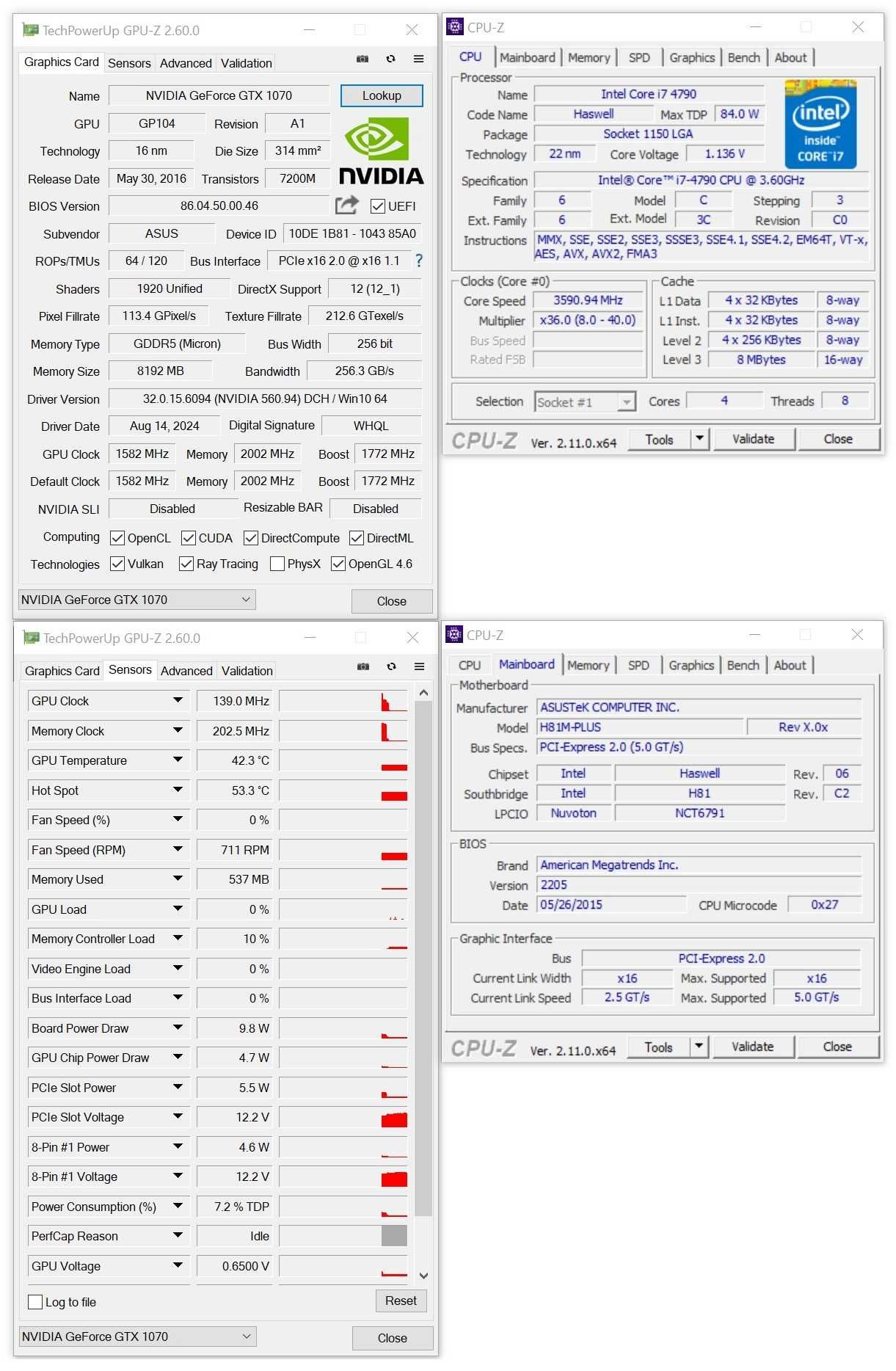Screen dimensions: 896x1371
Task: Open Memory tab in the CPU-Z processor window
Action: [589, 57]
